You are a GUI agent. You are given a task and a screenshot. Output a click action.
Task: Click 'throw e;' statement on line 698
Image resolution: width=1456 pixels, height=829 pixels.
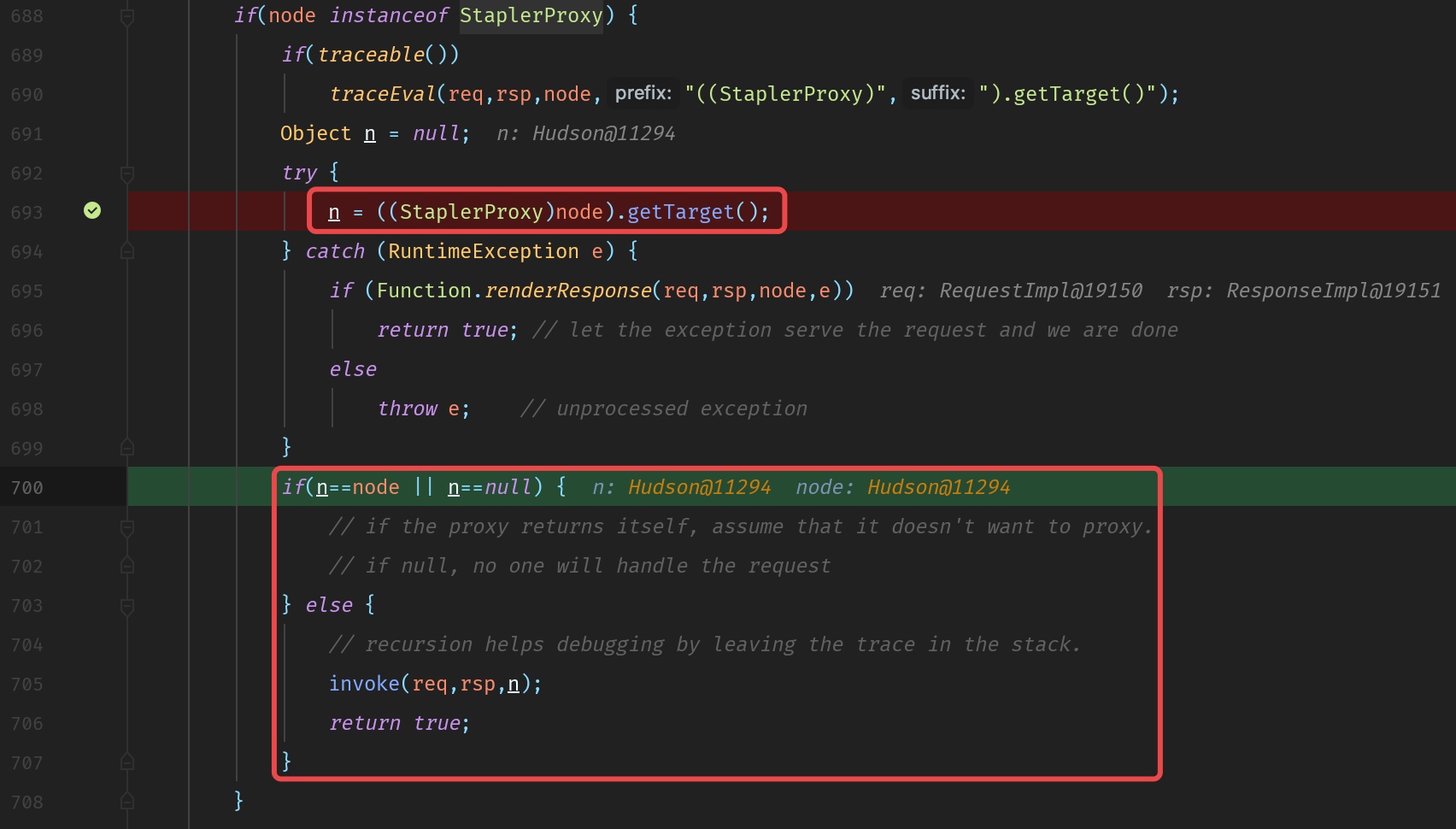(424, 409)
